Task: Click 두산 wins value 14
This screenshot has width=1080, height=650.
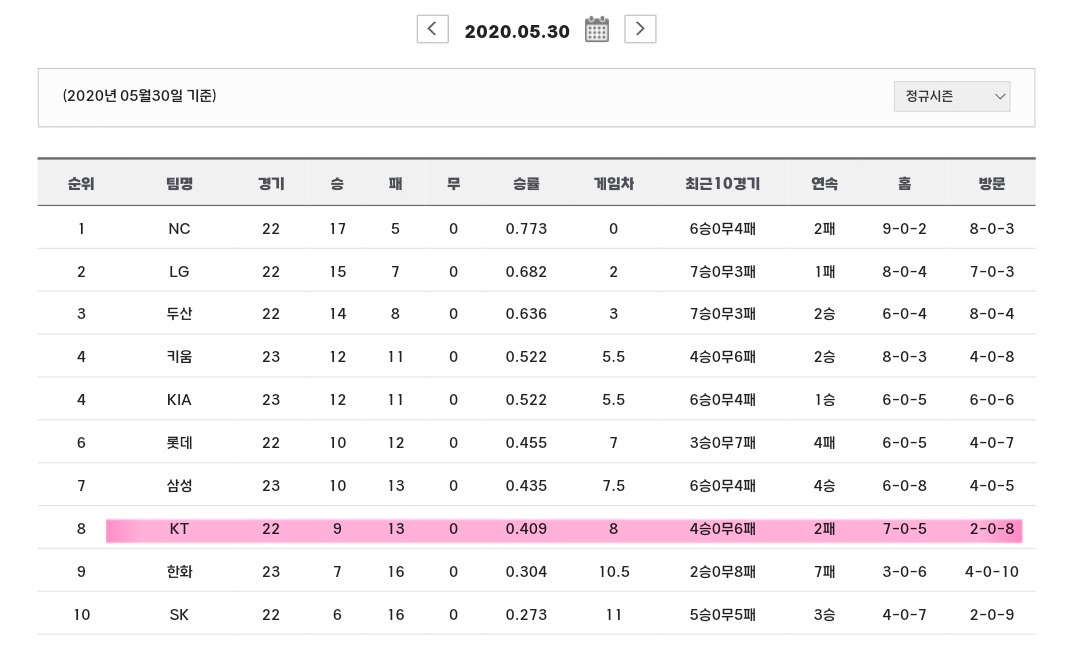Action: point(338,314)
